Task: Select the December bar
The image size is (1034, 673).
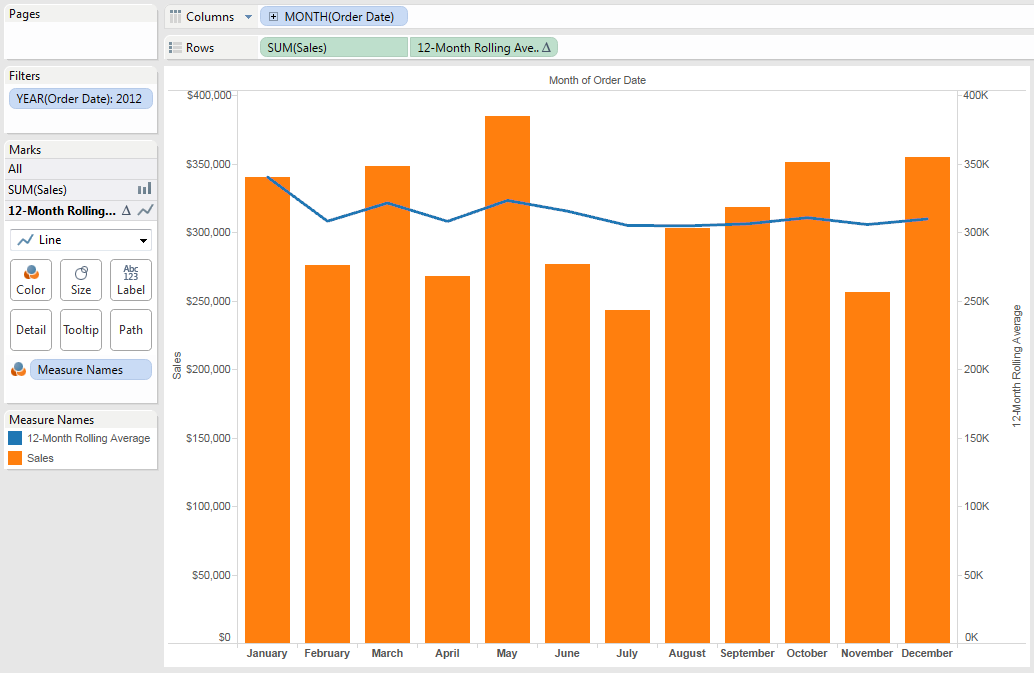Action: (x=927, y=400)
